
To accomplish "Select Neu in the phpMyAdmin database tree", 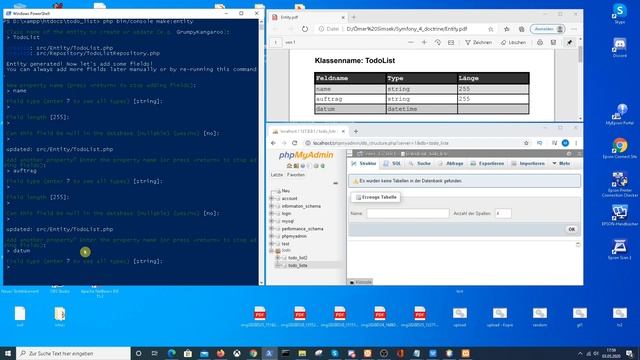I will click(286, 191).
